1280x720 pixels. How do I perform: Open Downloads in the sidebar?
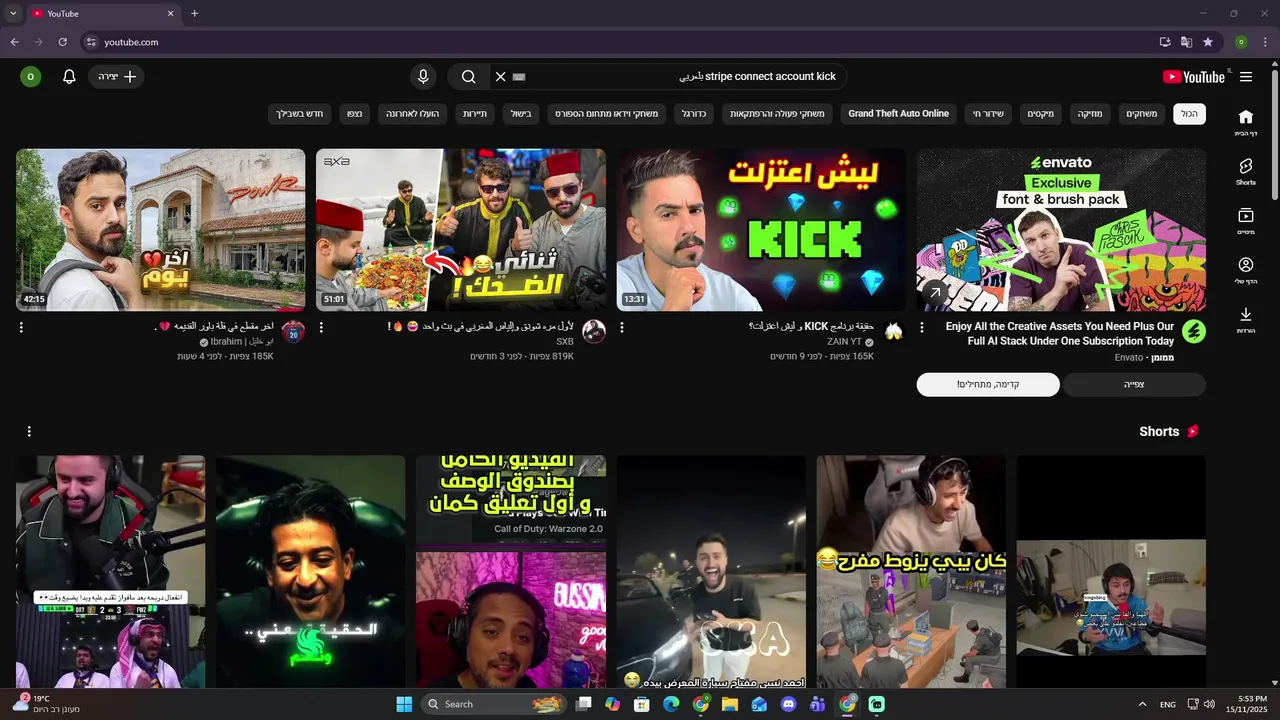(x=1246, y=320)
